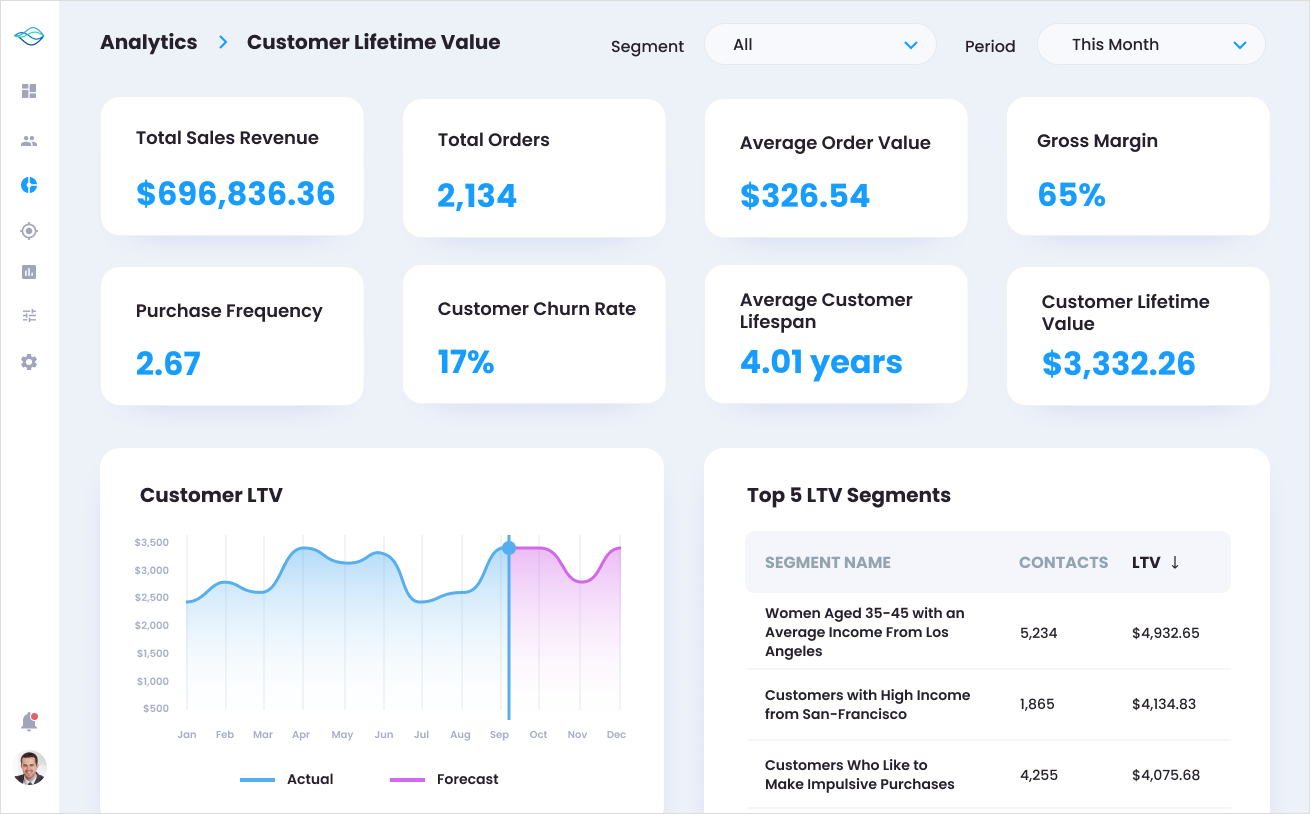Click the Segment Name column header

827,562
